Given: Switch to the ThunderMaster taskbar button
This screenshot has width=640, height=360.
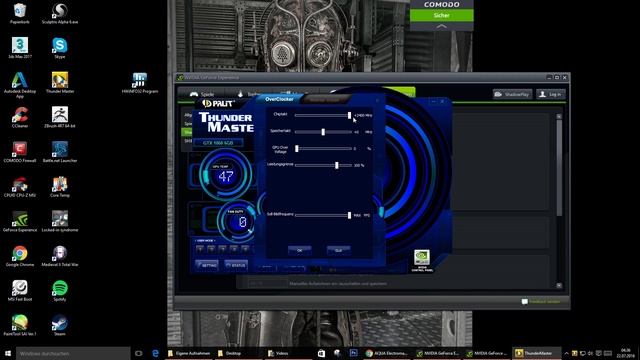Looking at the screenshot, I should pyautogui.click(x=536, y=353).
